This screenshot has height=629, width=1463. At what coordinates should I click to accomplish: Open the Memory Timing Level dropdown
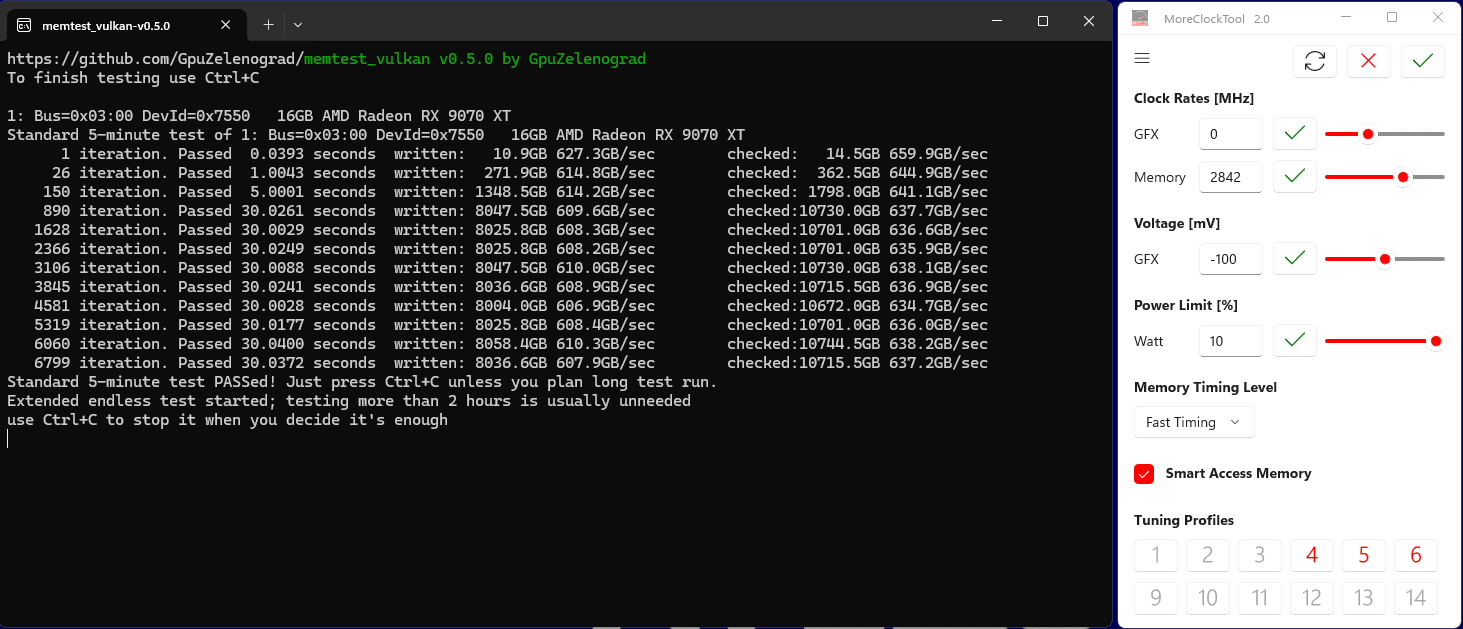pos(1194,422)
